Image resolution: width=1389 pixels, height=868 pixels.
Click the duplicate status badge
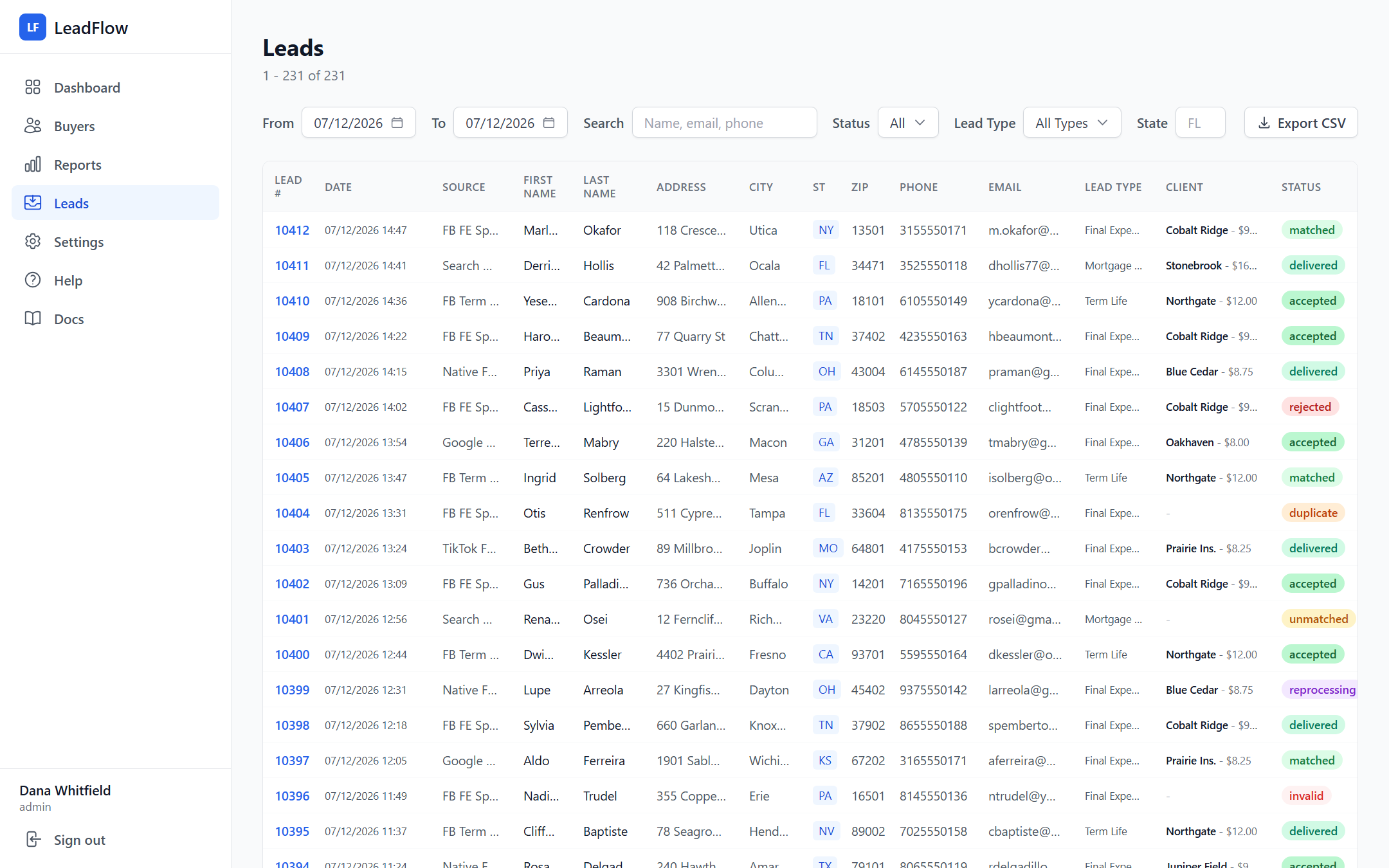coord(1313,512)
